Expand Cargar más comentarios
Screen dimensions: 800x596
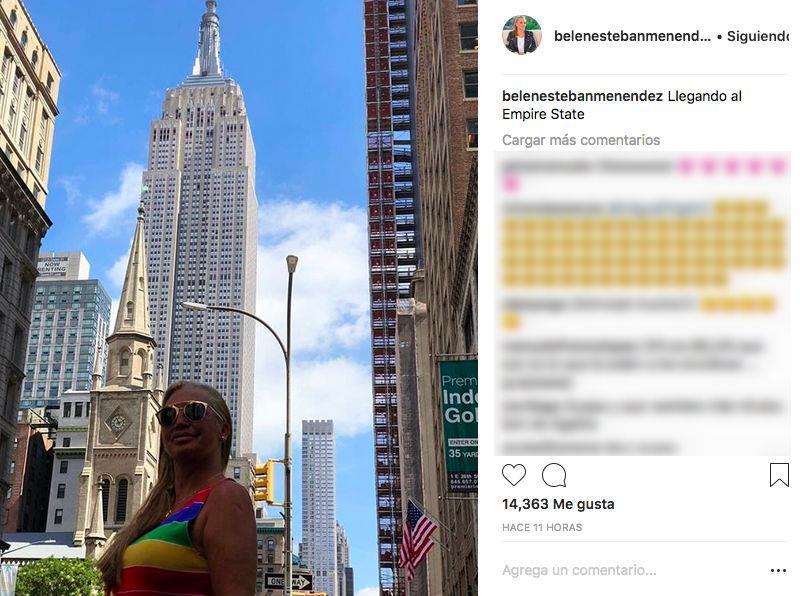pyautogui.click(x=581, y=140)
